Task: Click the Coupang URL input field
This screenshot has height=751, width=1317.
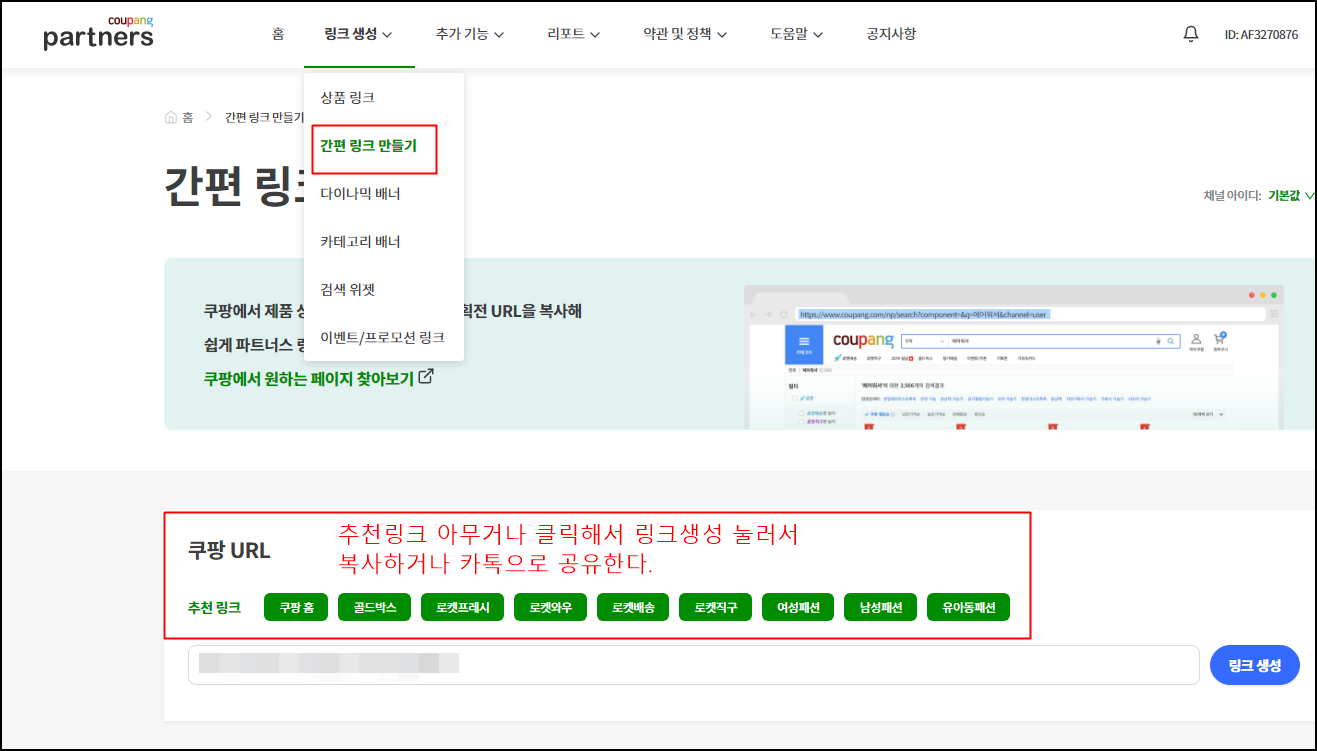Action: click(x=693, y=665)
